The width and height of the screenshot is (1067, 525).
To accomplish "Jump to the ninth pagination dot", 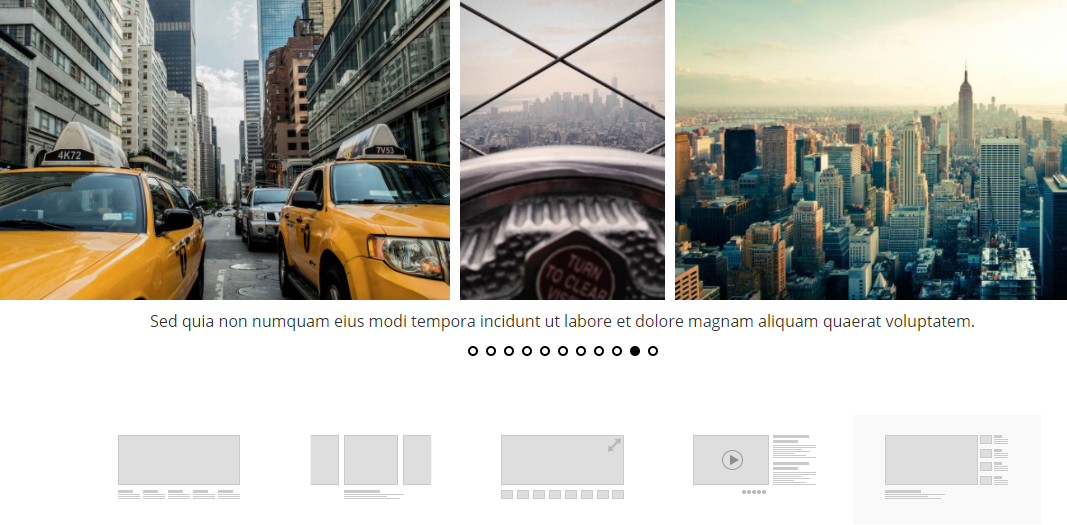I will 617,351.
